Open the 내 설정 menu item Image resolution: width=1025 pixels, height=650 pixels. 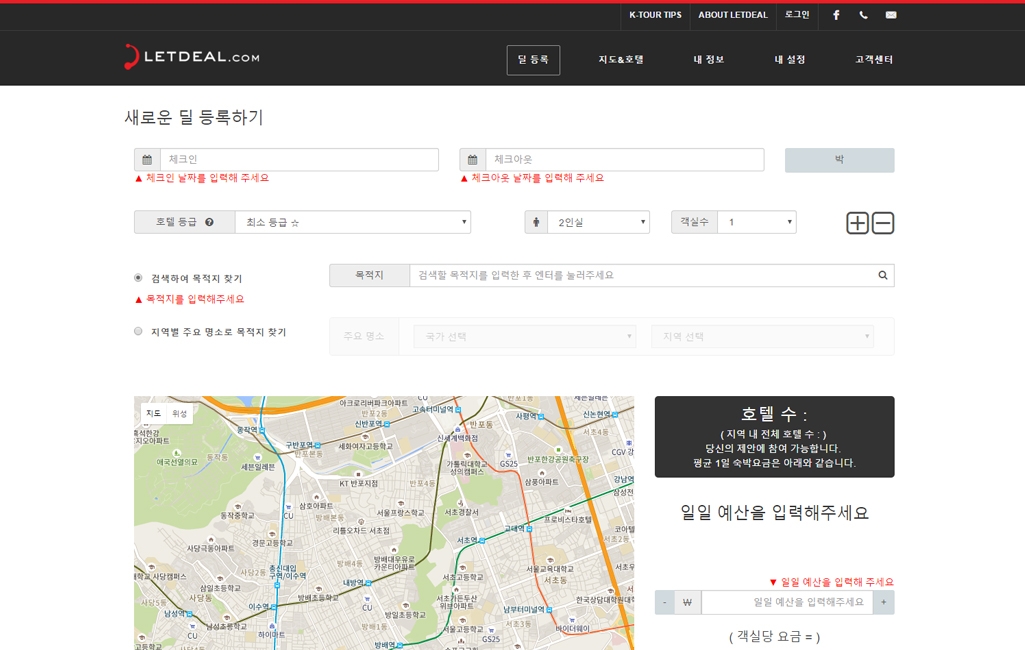790,60
